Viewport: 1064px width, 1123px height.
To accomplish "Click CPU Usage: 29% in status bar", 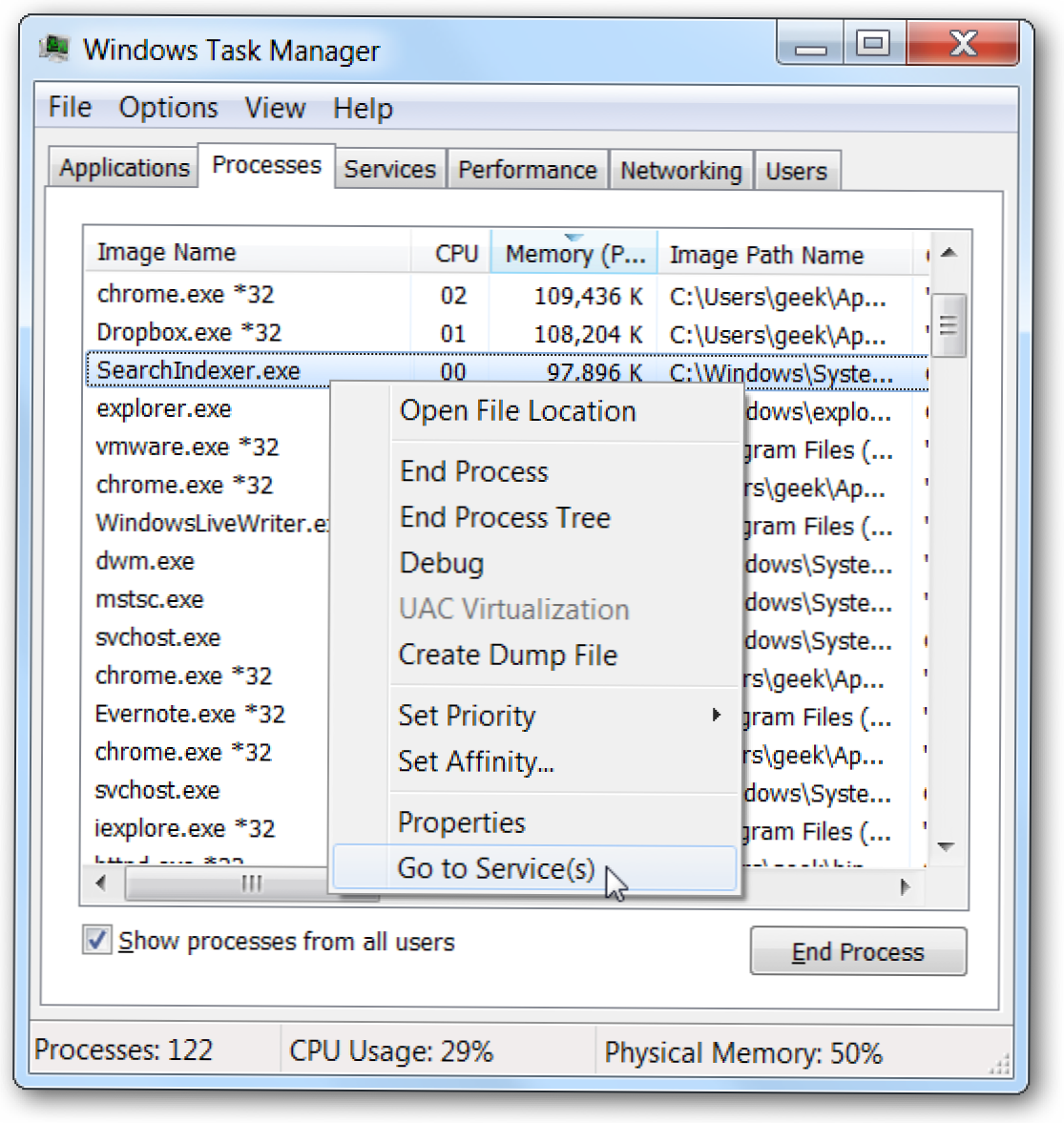I will click(391, 1051).
